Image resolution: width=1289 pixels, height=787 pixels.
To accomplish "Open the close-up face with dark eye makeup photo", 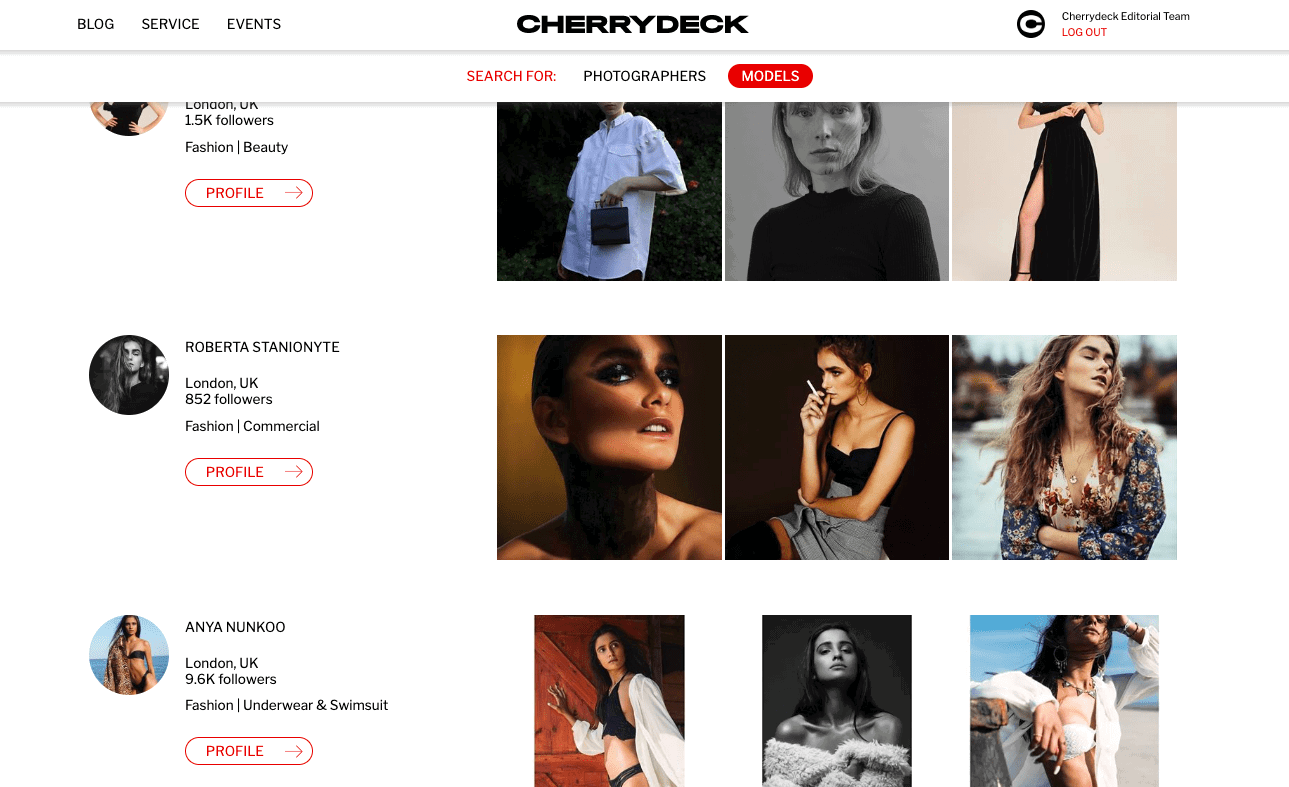I will click(609, 447).
